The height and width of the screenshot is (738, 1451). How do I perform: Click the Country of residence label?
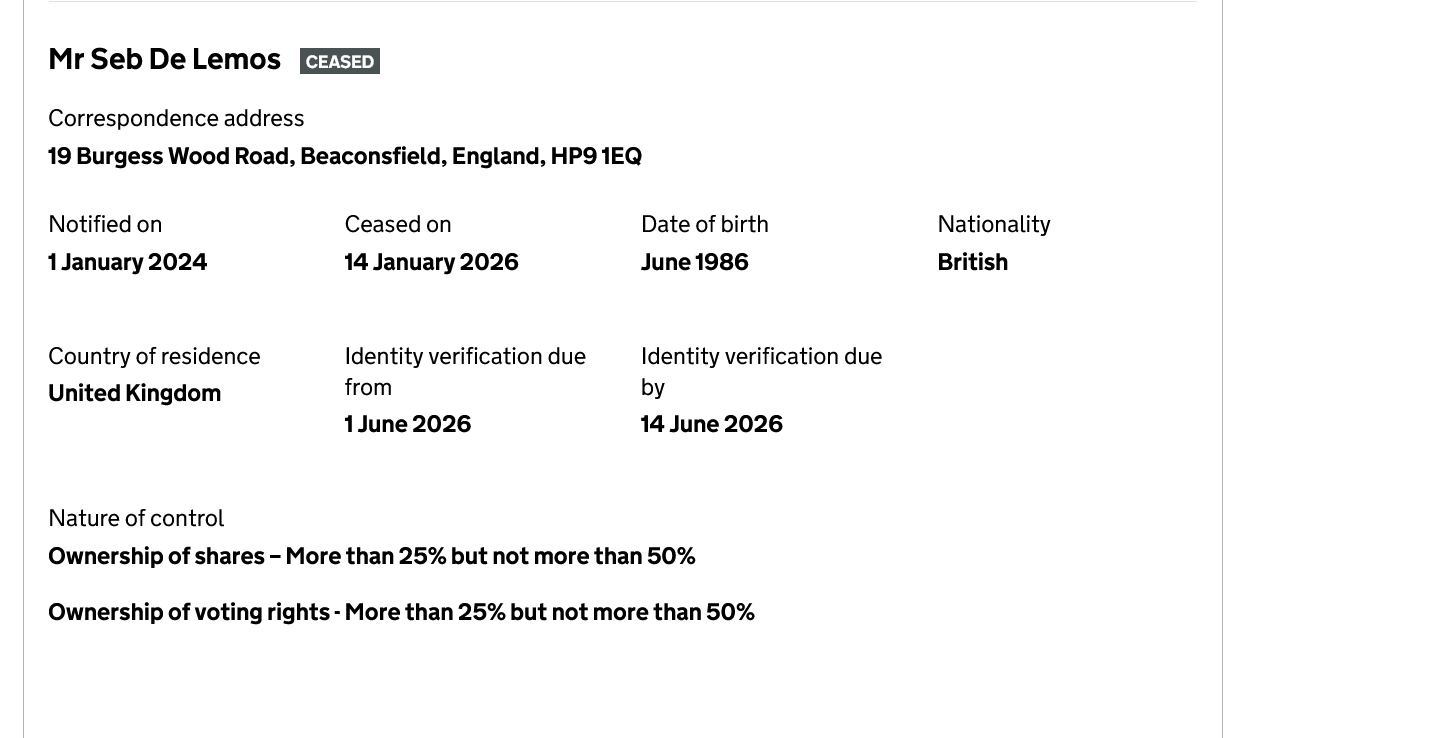(x=154, y=356)
